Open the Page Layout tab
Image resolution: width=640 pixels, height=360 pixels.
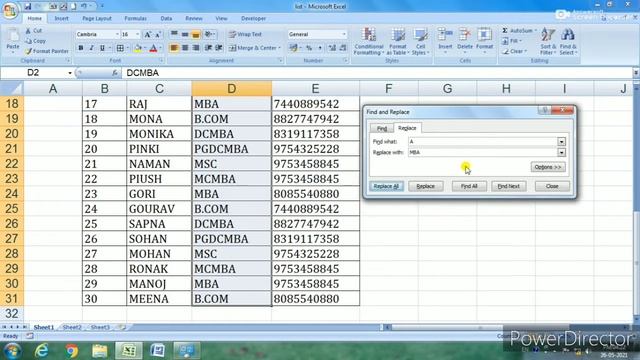[x=97, y=18]
